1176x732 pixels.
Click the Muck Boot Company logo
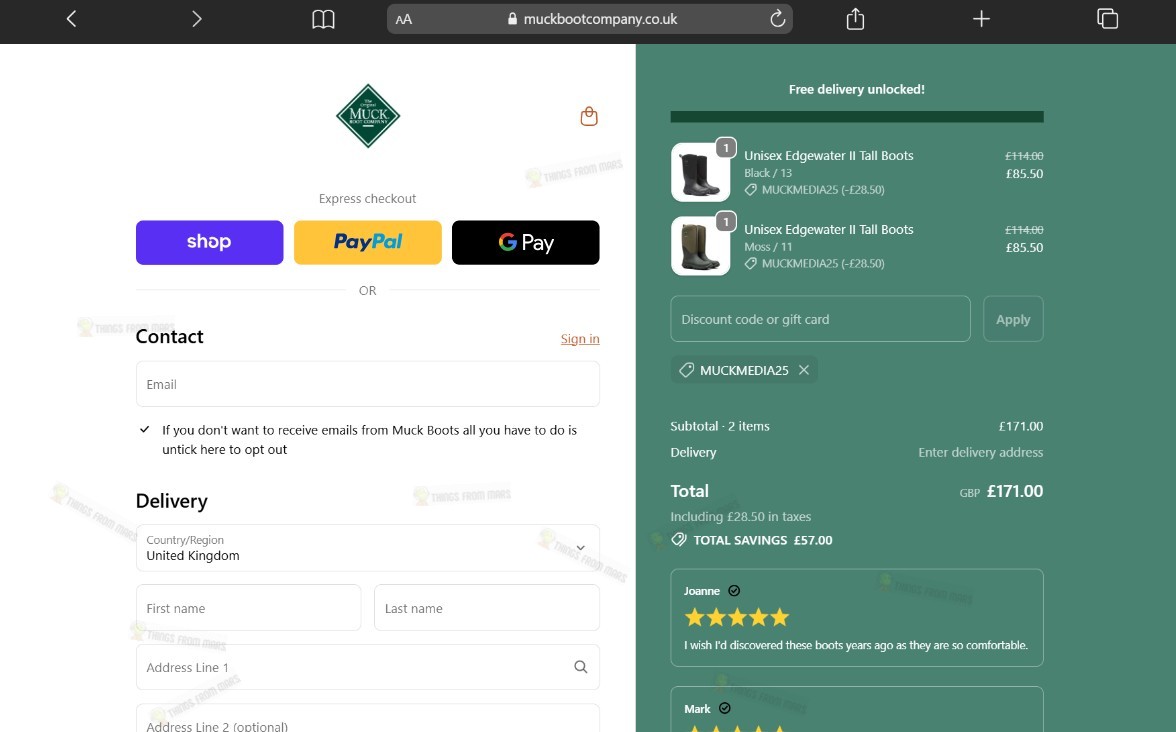[x=368, y=116]
